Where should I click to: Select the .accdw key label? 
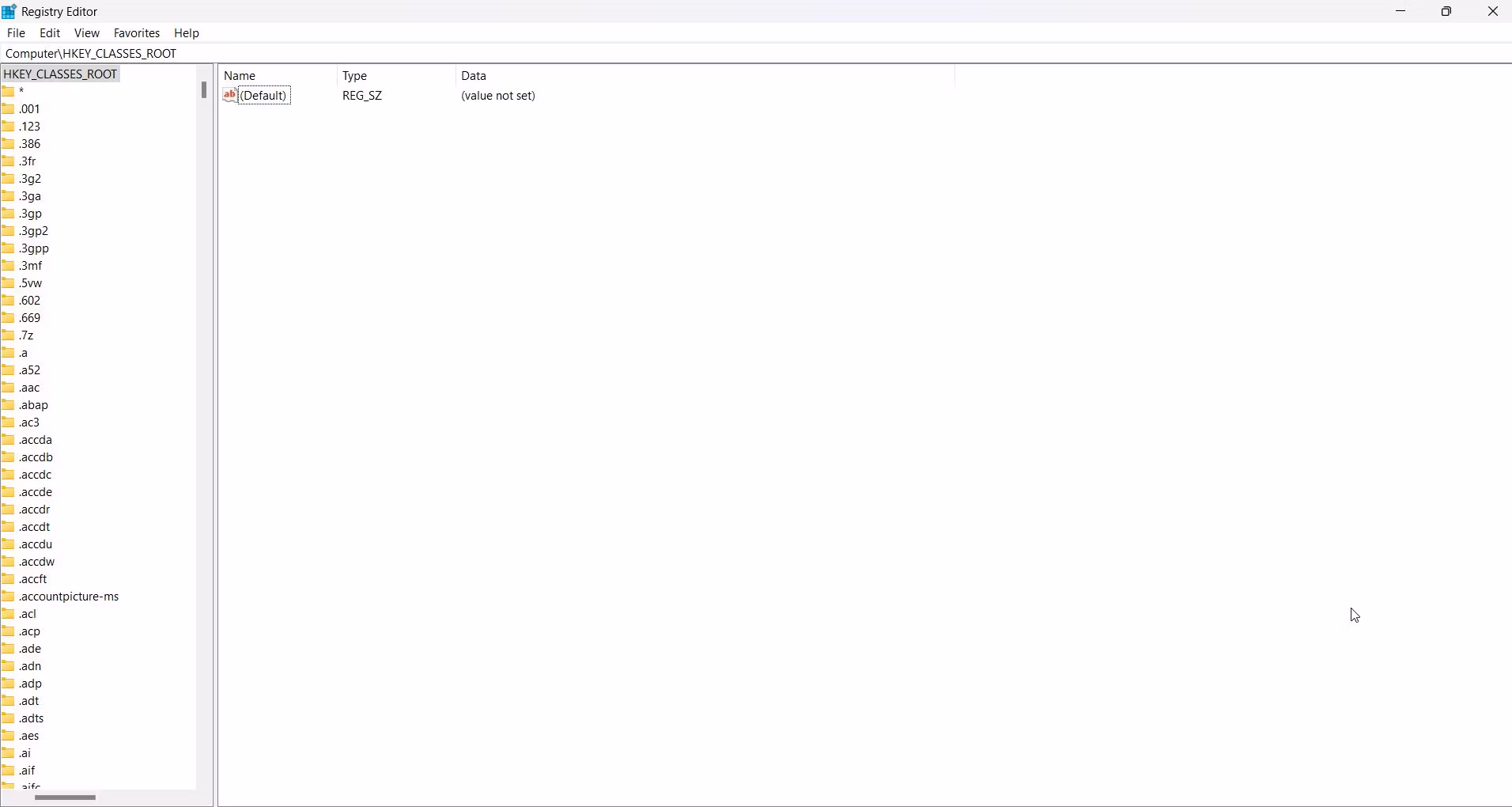click(x=38, y=562)
